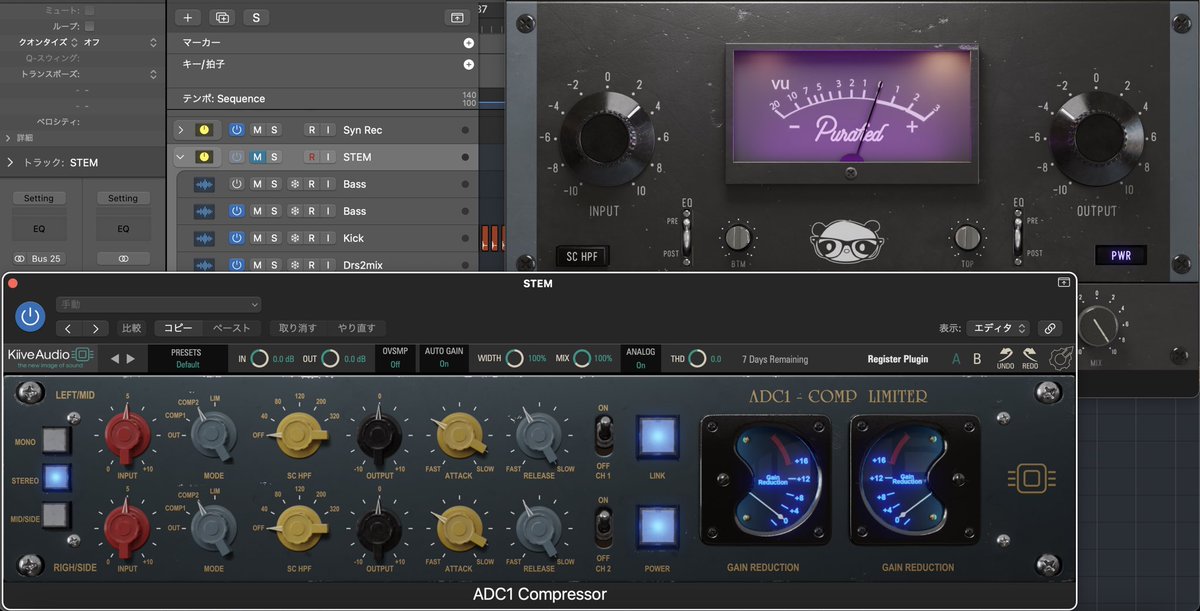The height and width of the screenshot is (611, 1200).
Task: Select the Drs2mix track waveform icon
Action: [x=204, y=265]
